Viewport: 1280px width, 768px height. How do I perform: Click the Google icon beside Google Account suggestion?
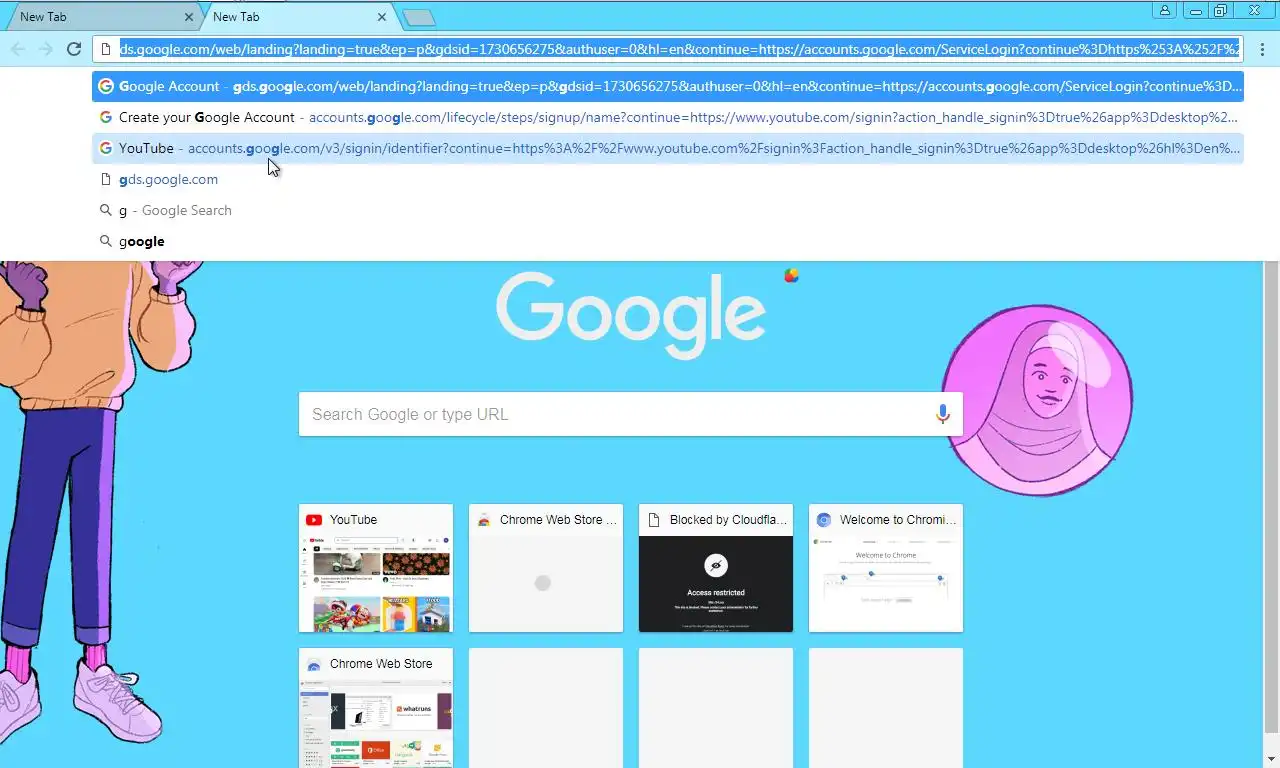point(105,86)
